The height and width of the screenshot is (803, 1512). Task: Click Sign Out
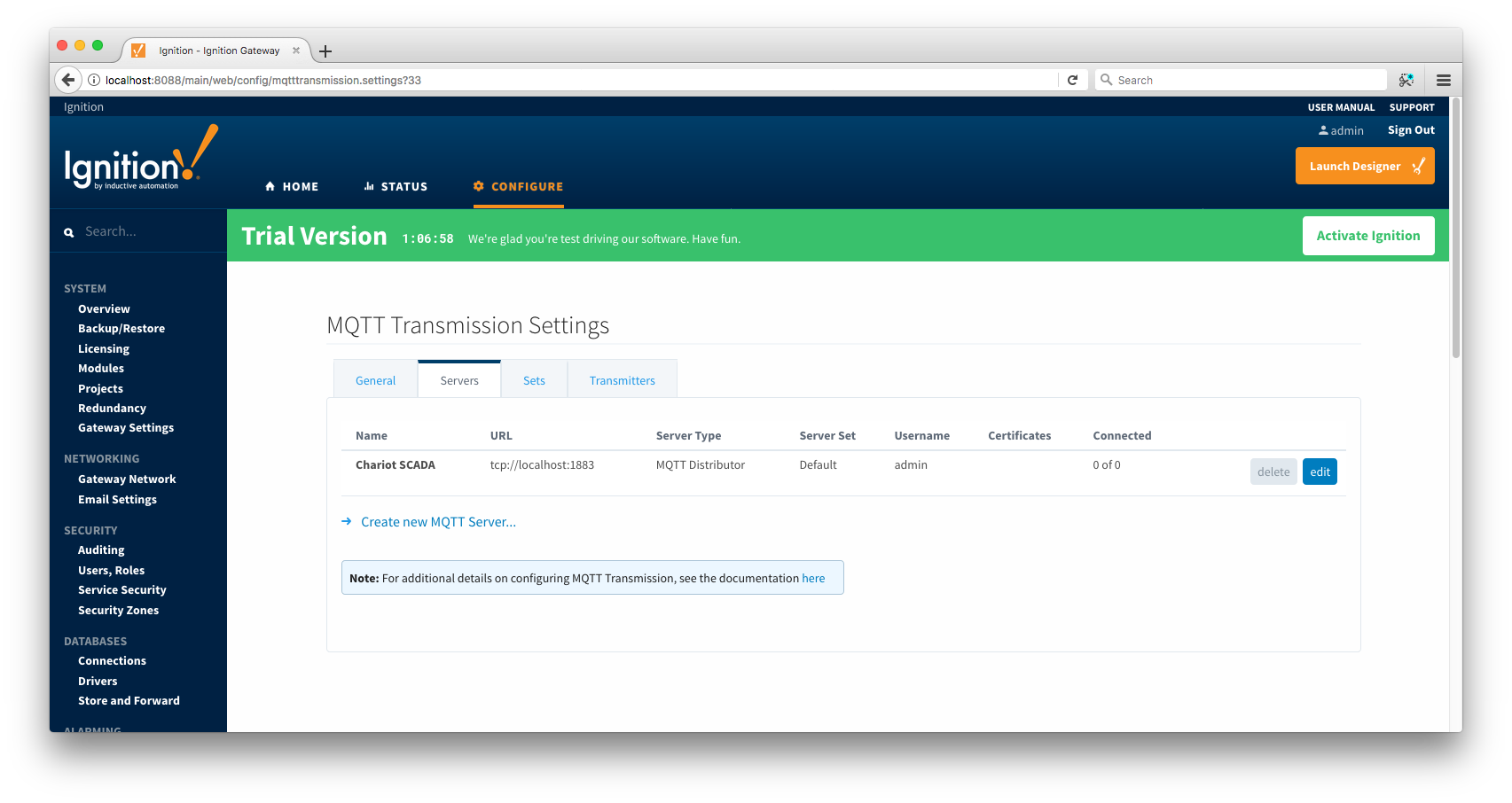(x=1411, y=129)
